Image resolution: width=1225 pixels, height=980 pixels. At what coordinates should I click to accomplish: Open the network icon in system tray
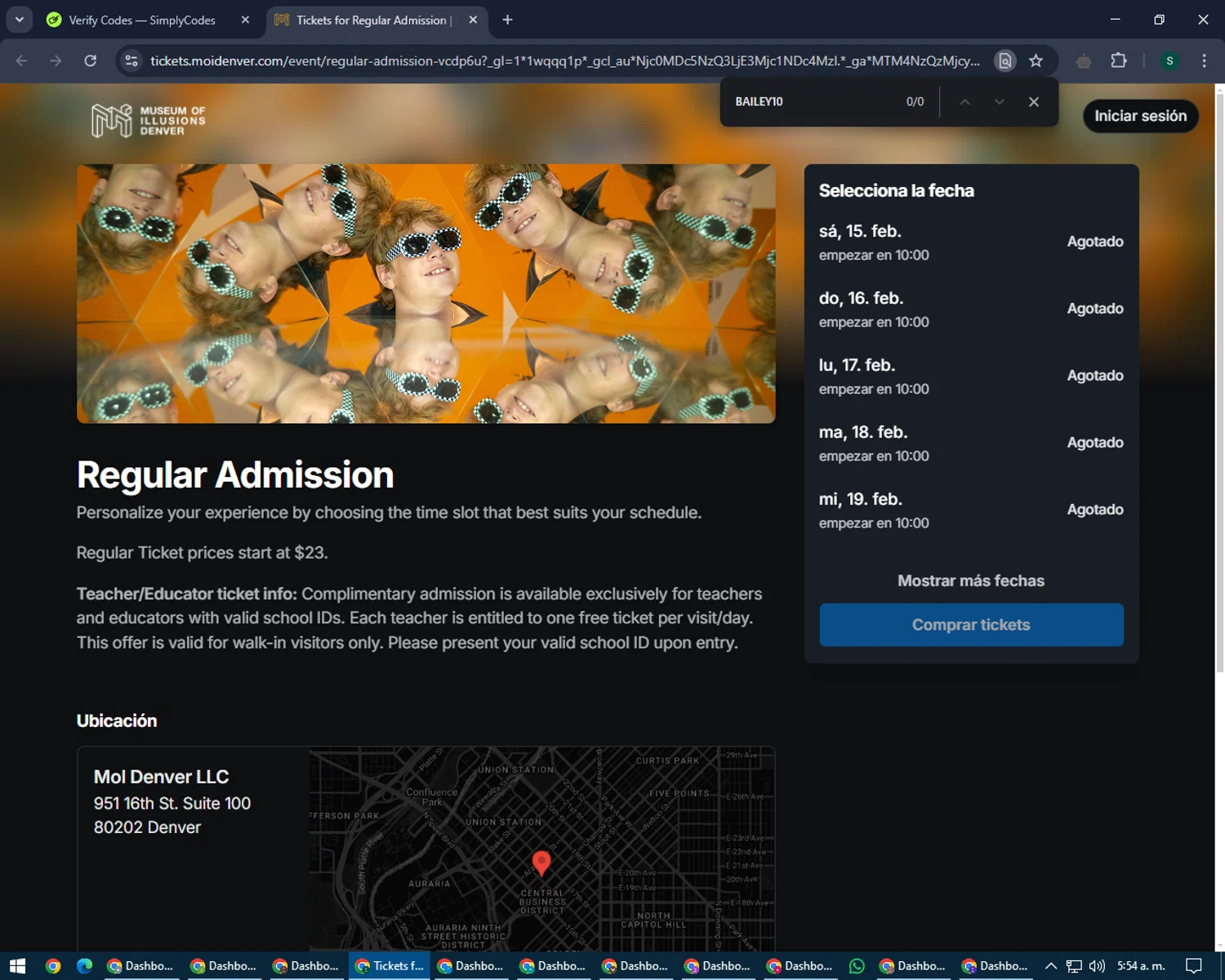[x=1074, y=966]
